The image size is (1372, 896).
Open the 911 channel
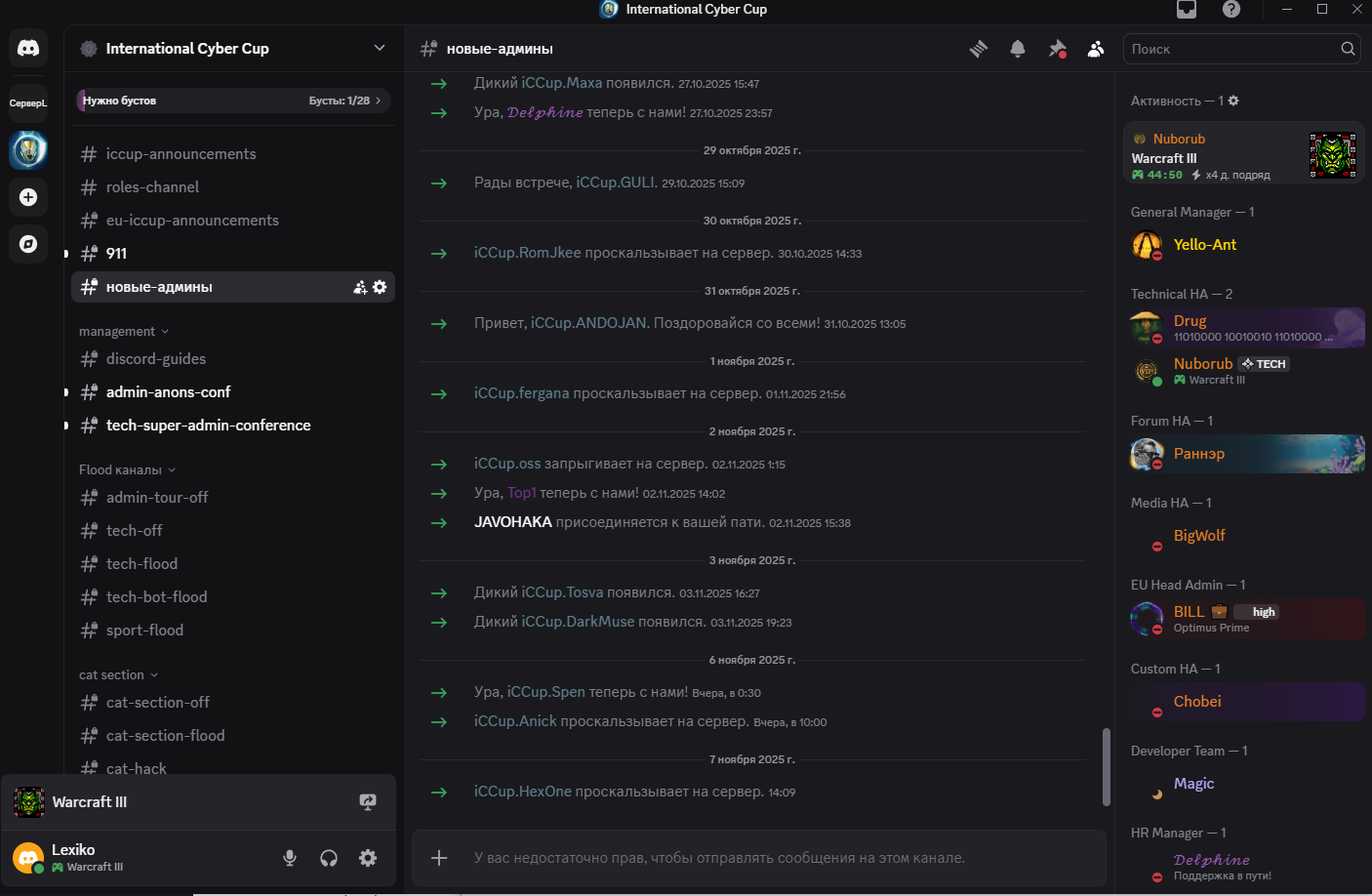[233, 254]
